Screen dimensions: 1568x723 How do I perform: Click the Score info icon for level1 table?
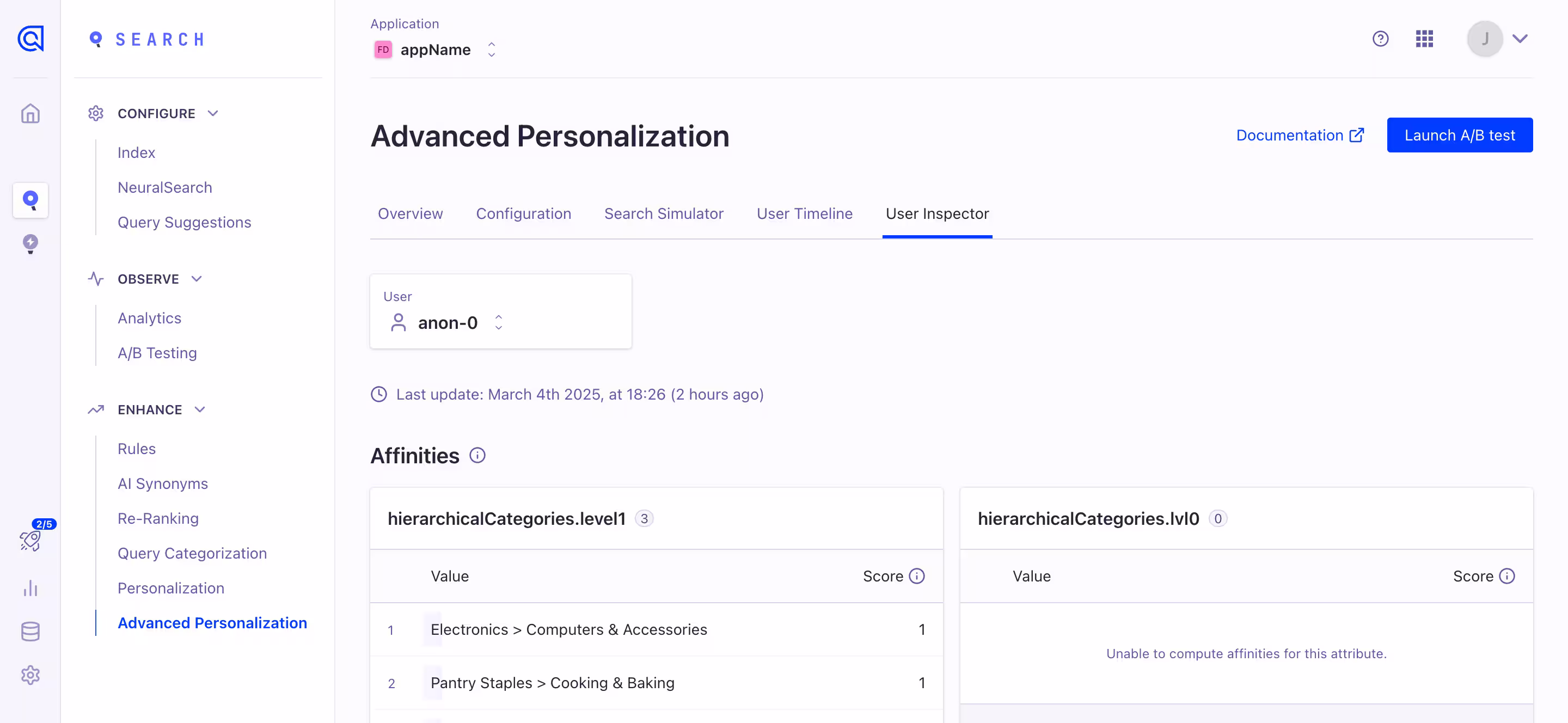[x=917, y=575]
